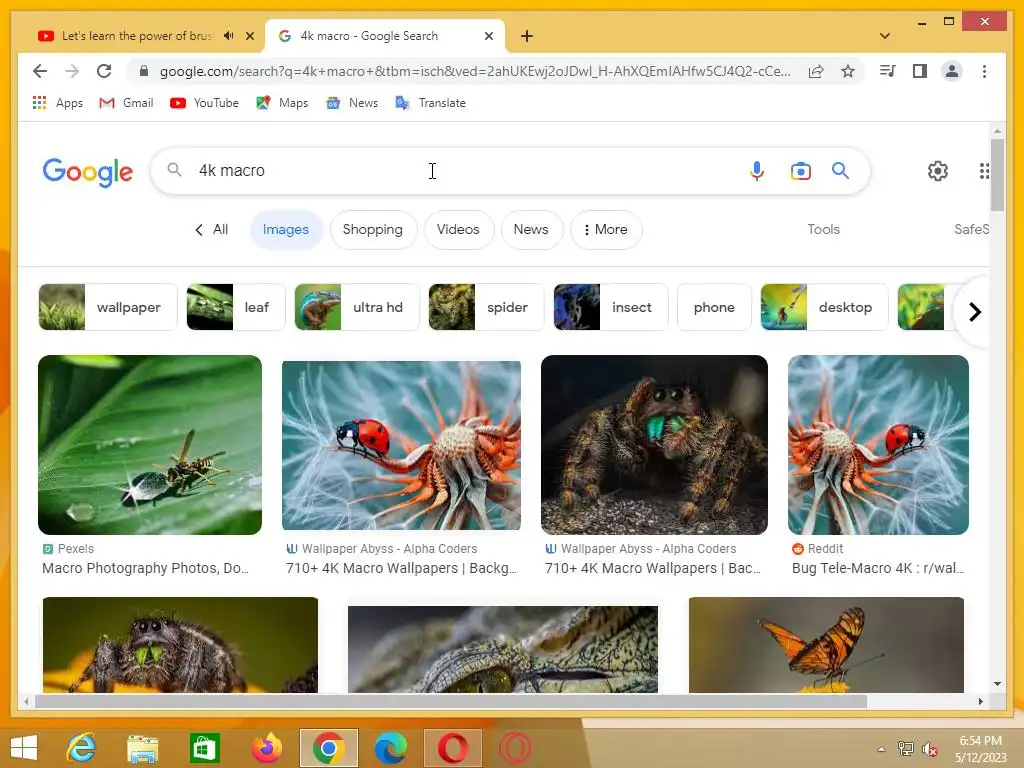Start voice search with the microphone icon

click(756, 170)
